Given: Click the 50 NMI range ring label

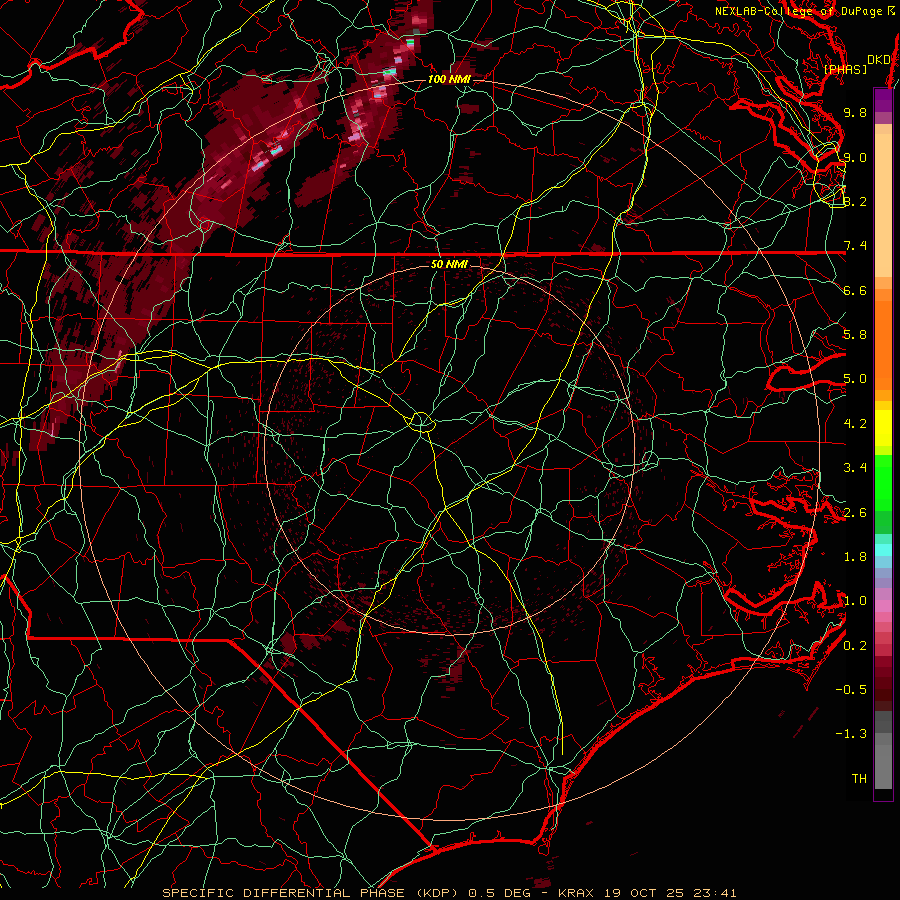Looking at the screenshot, I should pyautogui.click(x=449, y=264).
